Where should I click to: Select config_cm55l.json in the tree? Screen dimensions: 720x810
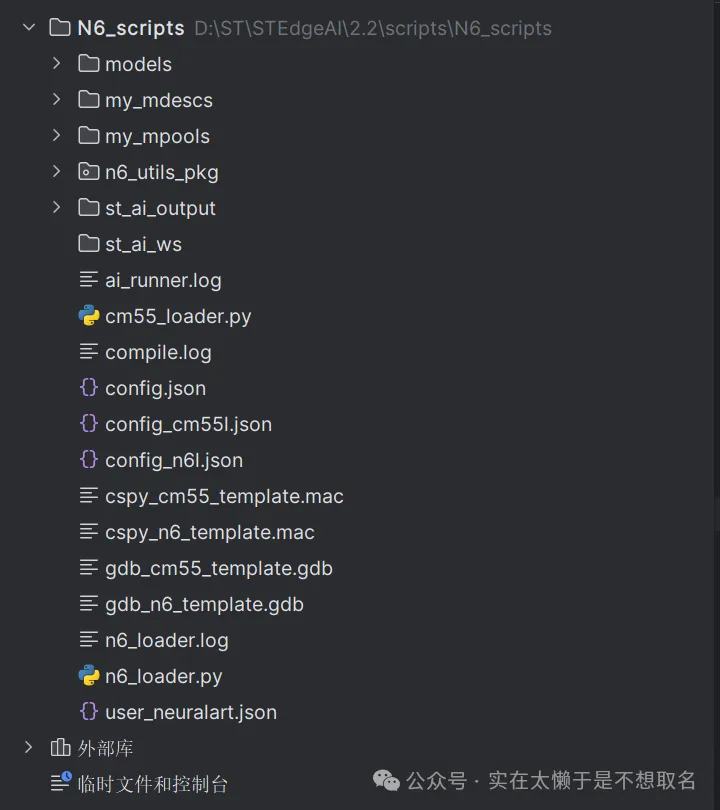pyautogui.click(x=188, y=424)
